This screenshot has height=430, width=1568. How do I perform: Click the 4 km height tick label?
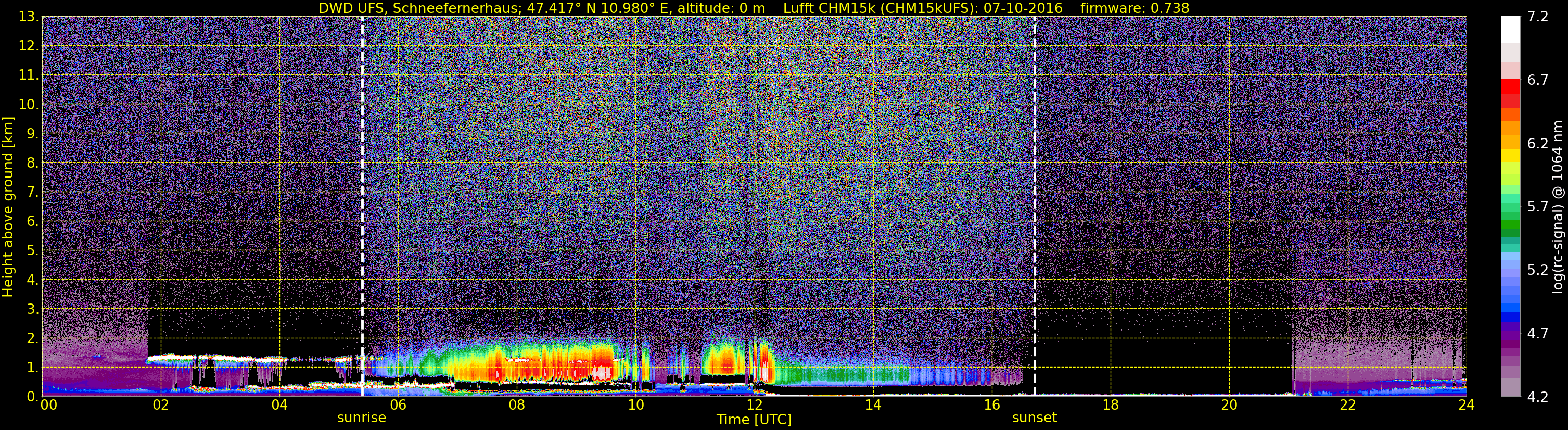32,280
